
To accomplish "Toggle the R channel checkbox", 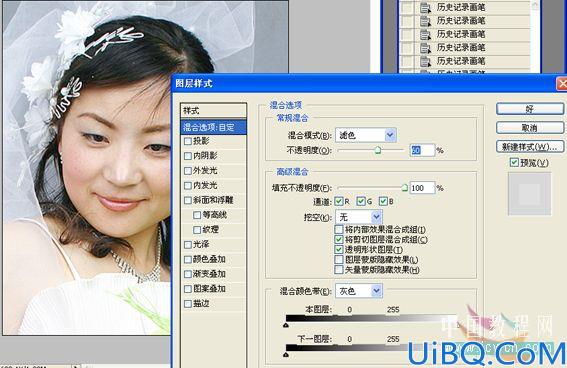I will point(339,201).
